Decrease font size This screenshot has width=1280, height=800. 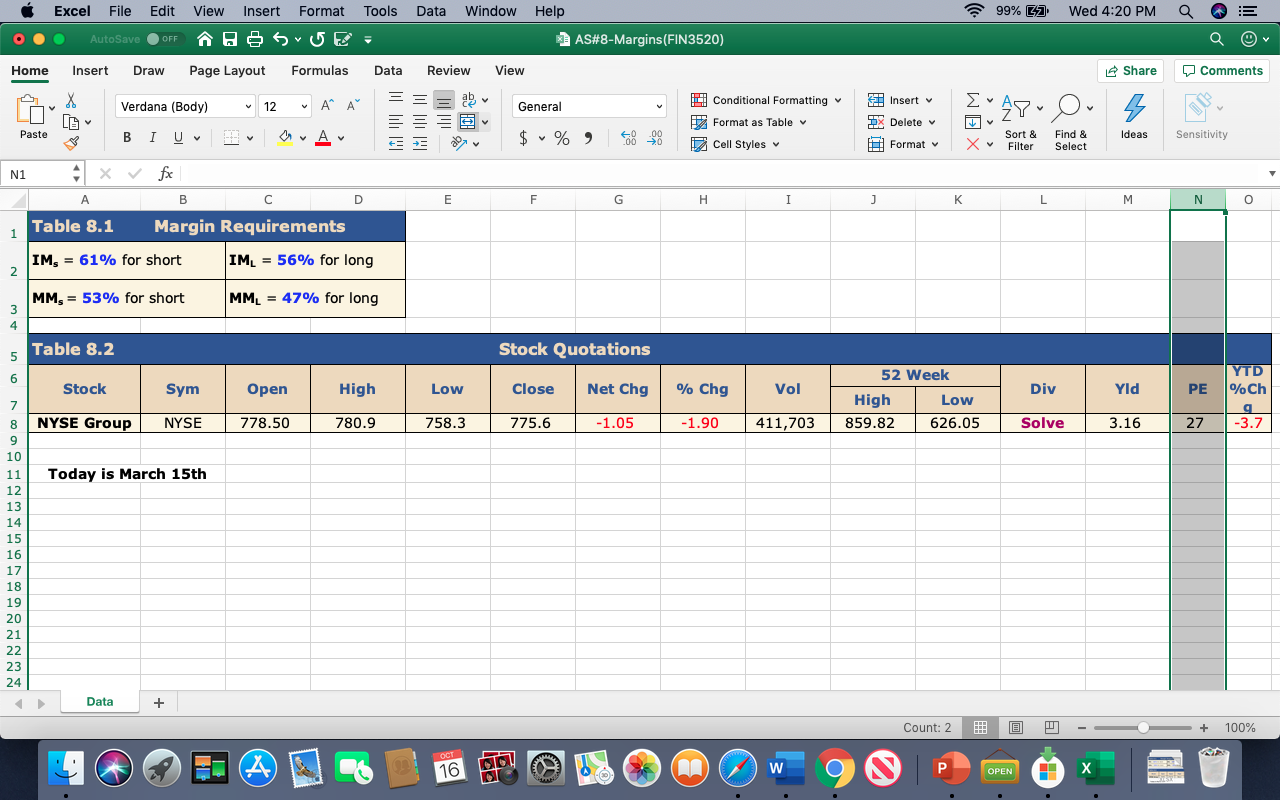353,106
